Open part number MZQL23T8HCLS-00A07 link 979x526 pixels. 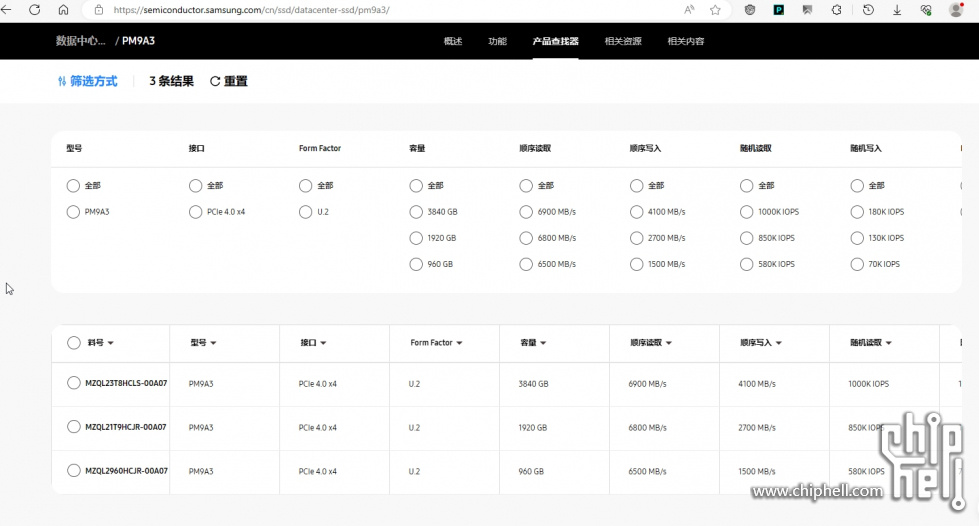(x=126, y=383)
